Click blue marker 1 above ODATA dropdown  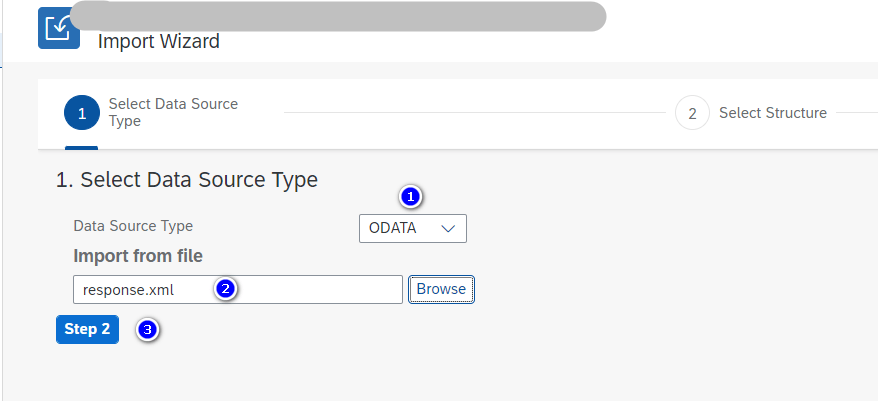point(411,195)
